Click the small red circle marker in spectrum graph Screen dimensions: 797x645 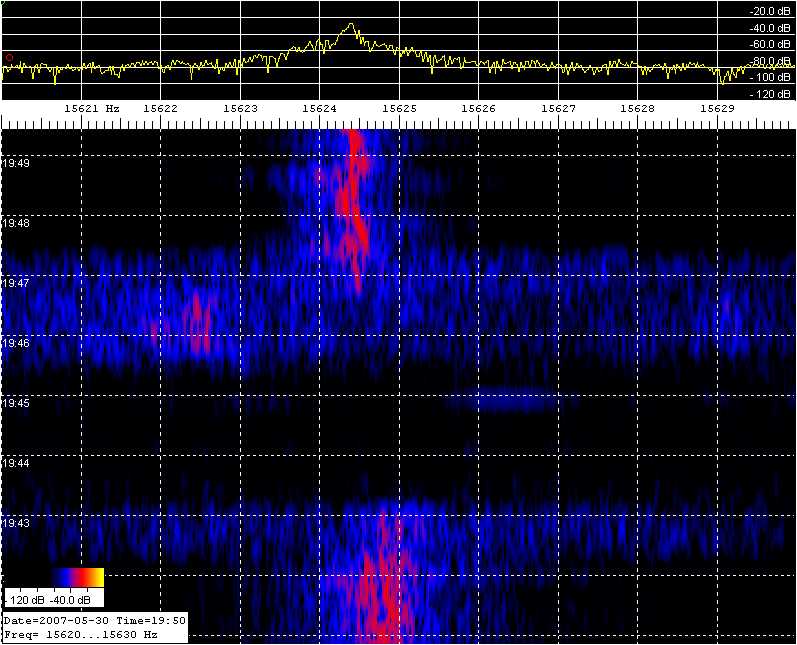tap(9, 58)
